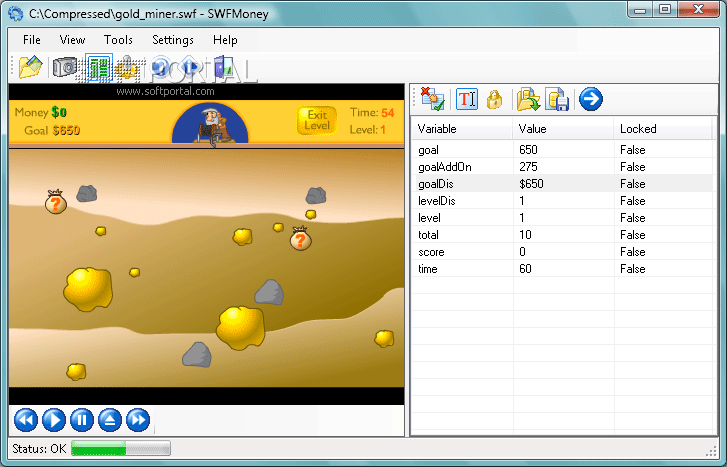Click the padlock lock-variable icon
The height and width of the screenshot is (467, 727).
494,99
